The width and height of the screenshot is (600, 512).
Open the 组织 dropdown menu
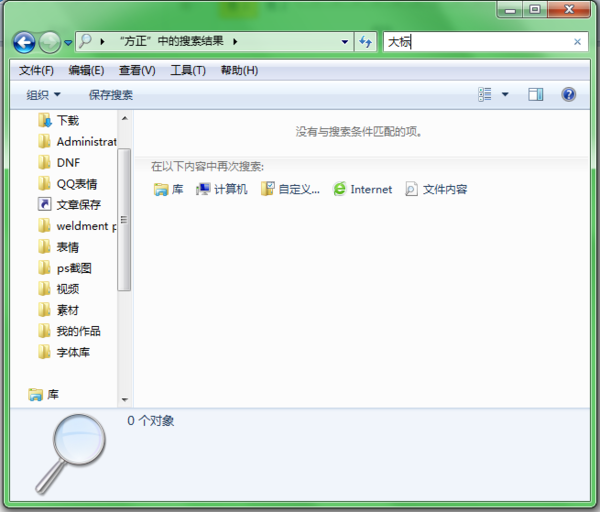tap(43, 95)
